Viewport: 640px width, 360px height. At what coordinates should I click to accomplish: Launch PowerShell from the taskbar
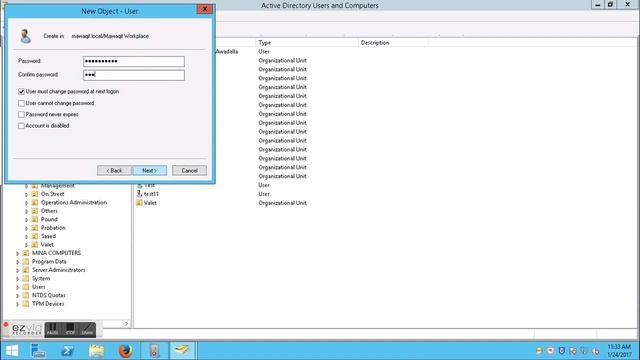68,351
